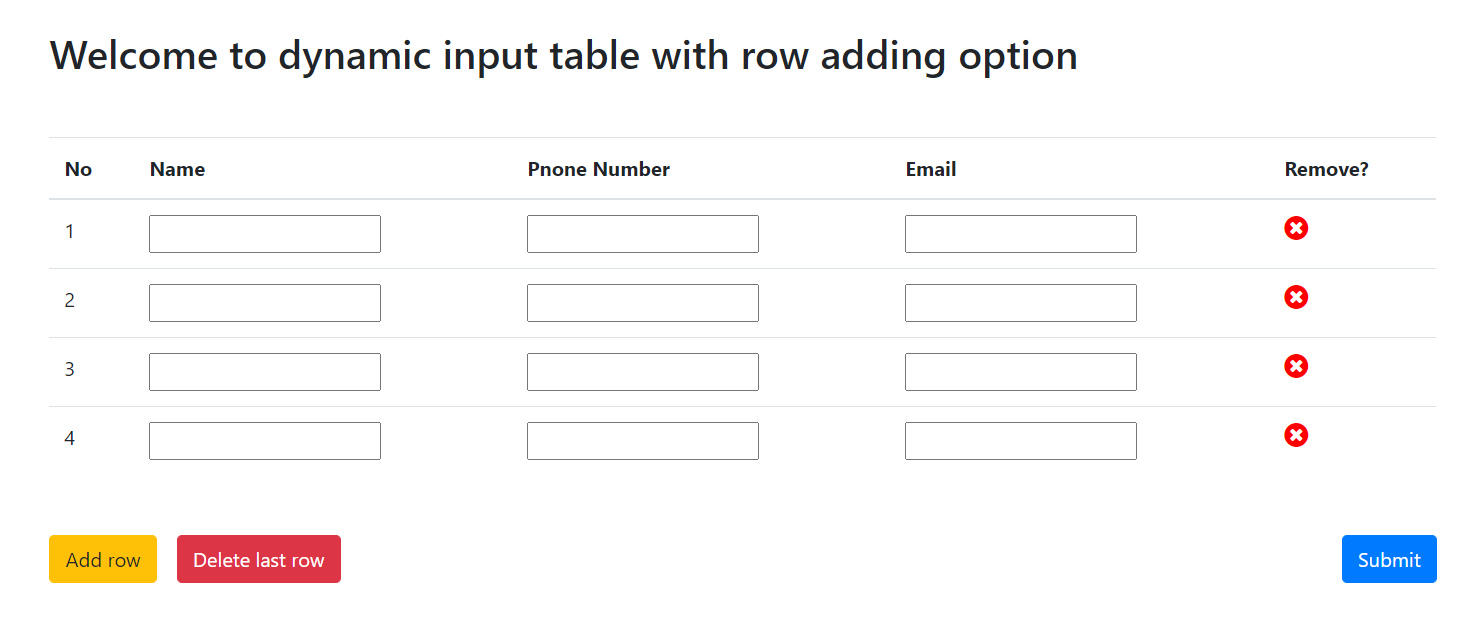Click the Remove? column header
This screenshot has width=1467, height=627.
pyautogui.click(x=1326, y=170)
